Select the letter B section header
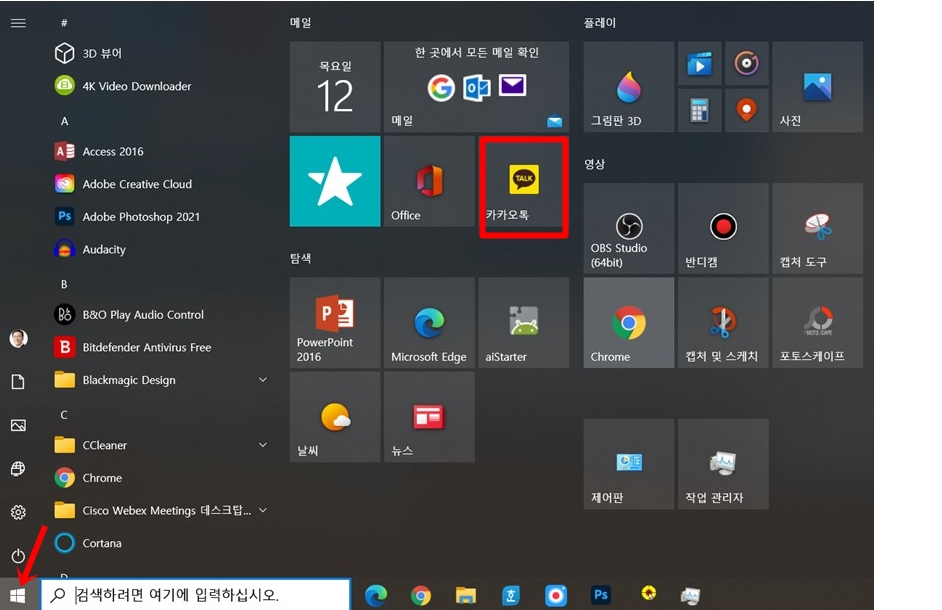 click(64, 284)
